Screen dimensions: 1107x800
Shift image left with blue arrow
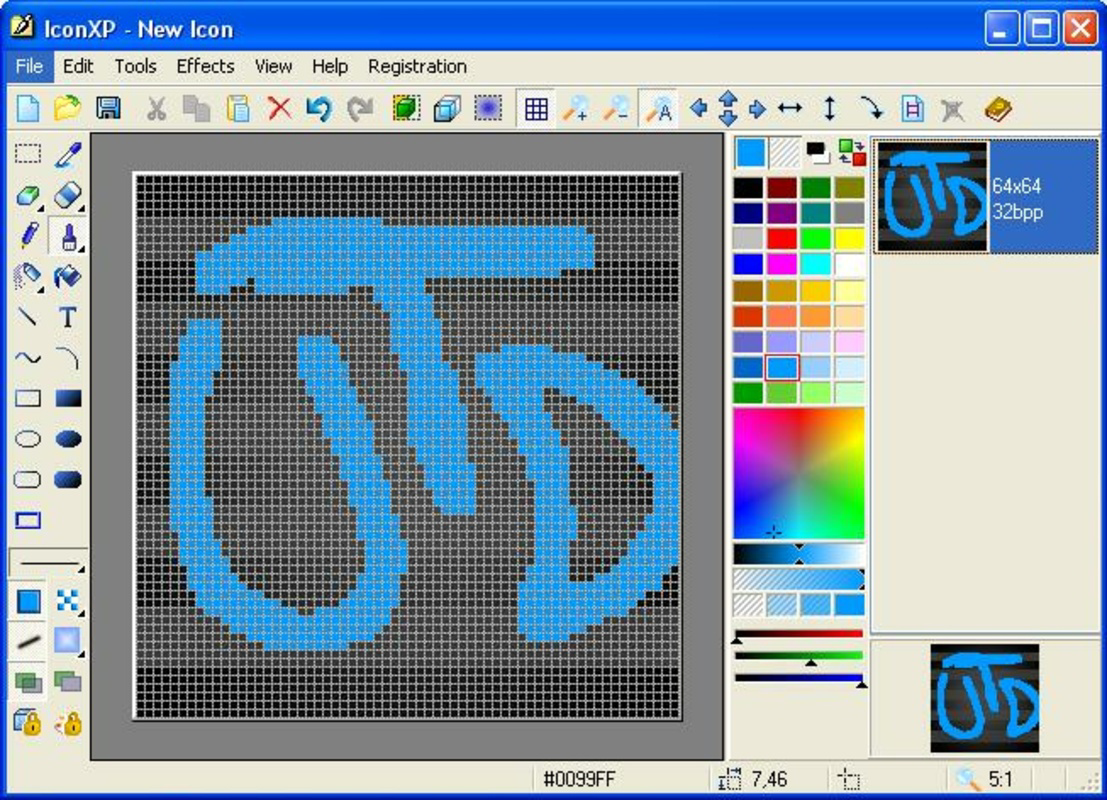click(699, 108)
